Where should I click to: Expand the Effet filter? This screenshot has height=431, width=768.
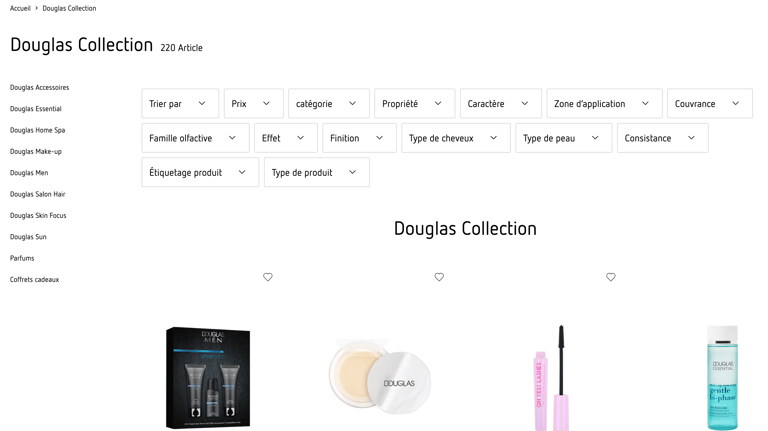coord(286,138)
